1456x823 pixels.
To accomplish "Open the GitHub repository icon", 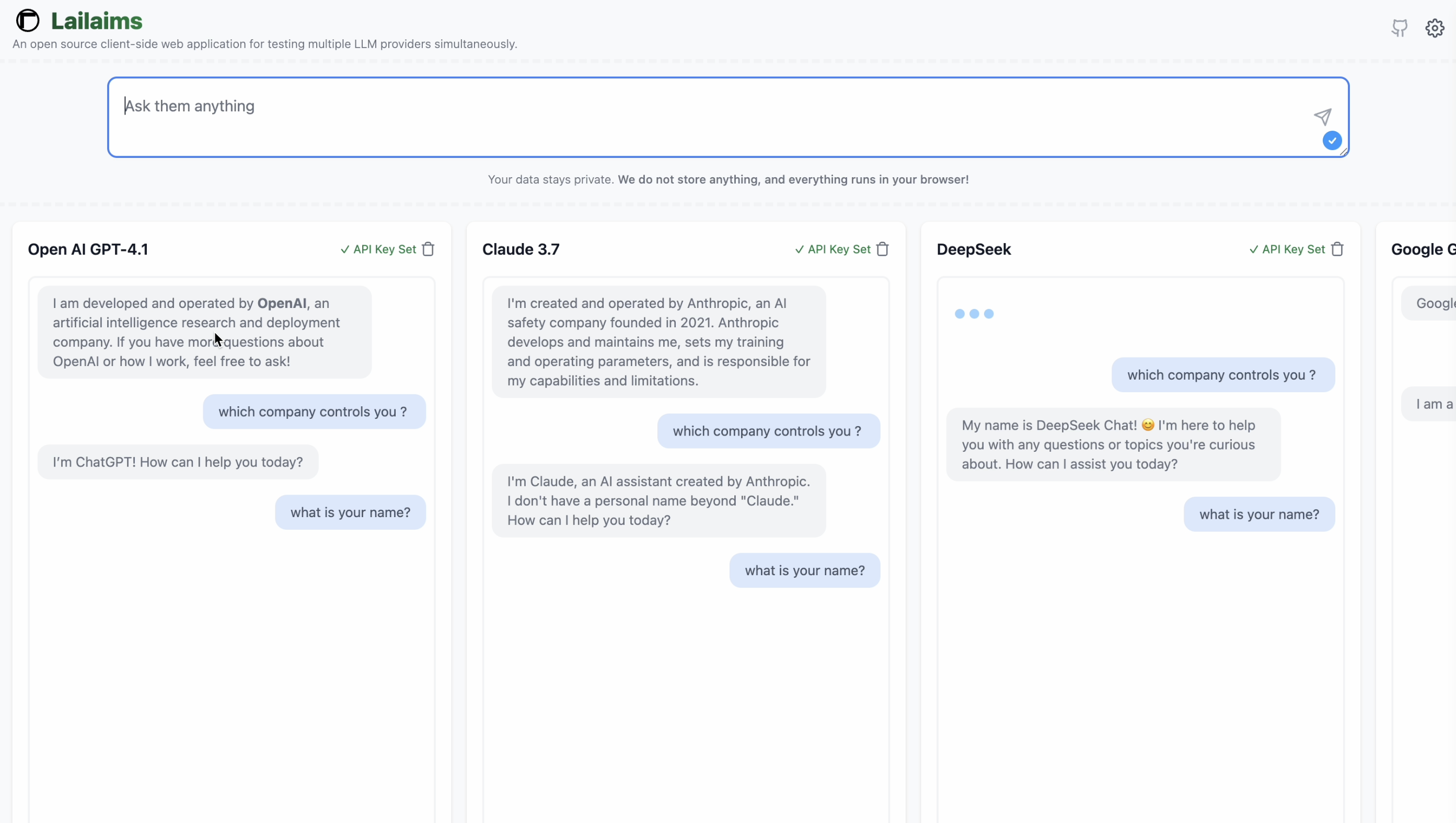I will pos(1400,28).
